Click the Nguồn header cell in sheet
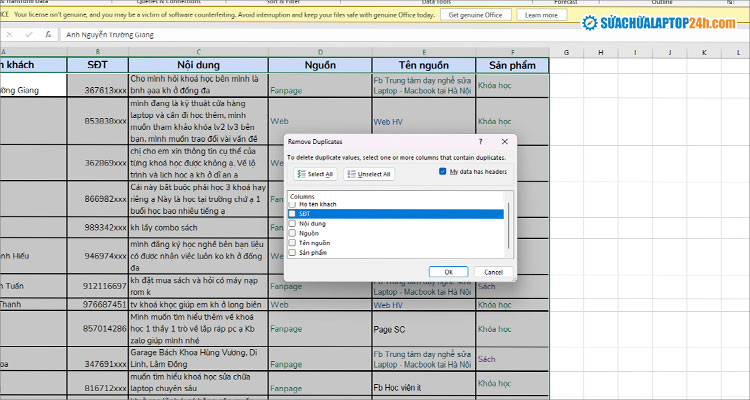This screenshot has height=400, width=750. coord(320,65)
